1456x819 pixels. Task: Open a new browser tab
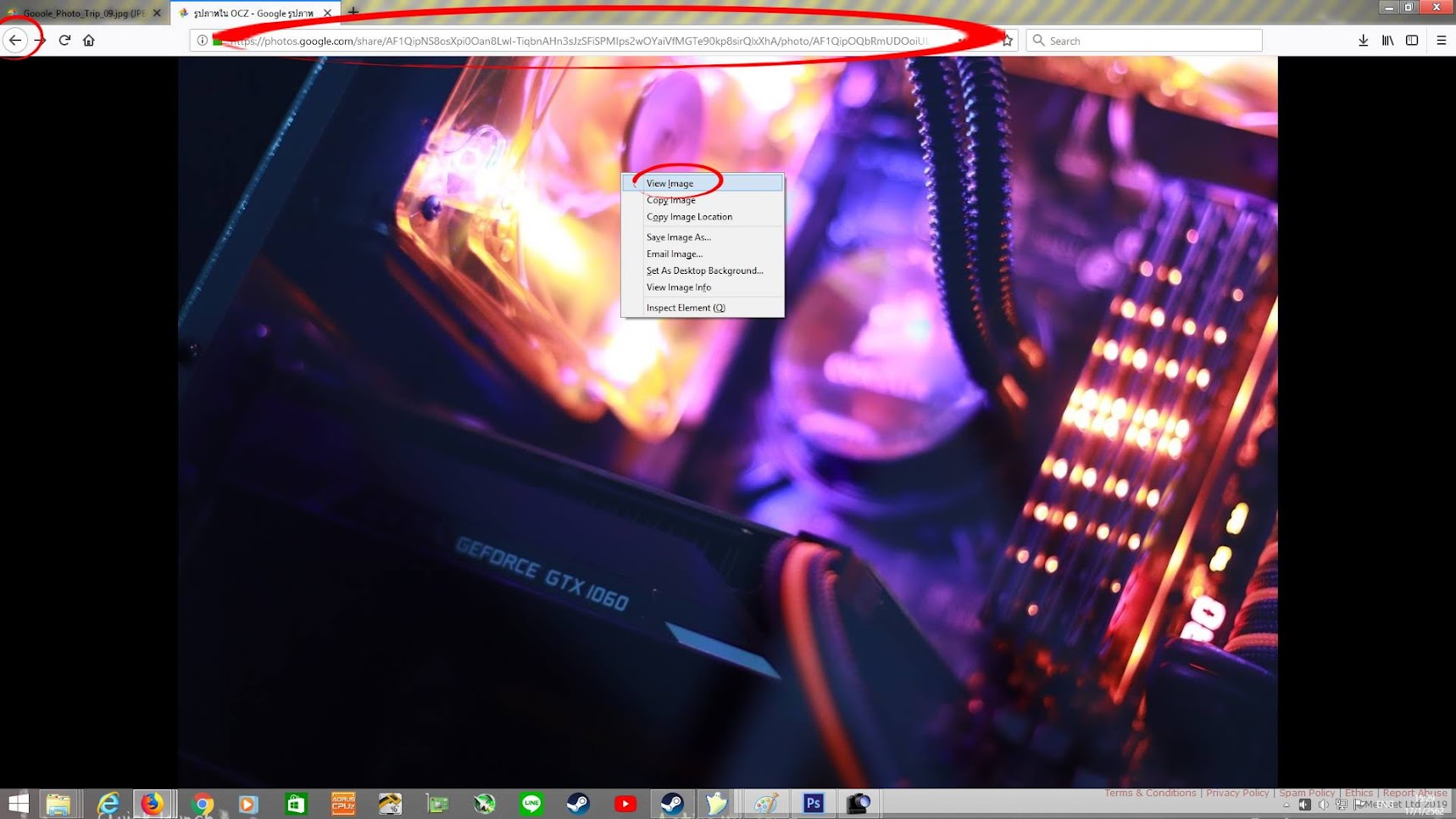(353, 12)
